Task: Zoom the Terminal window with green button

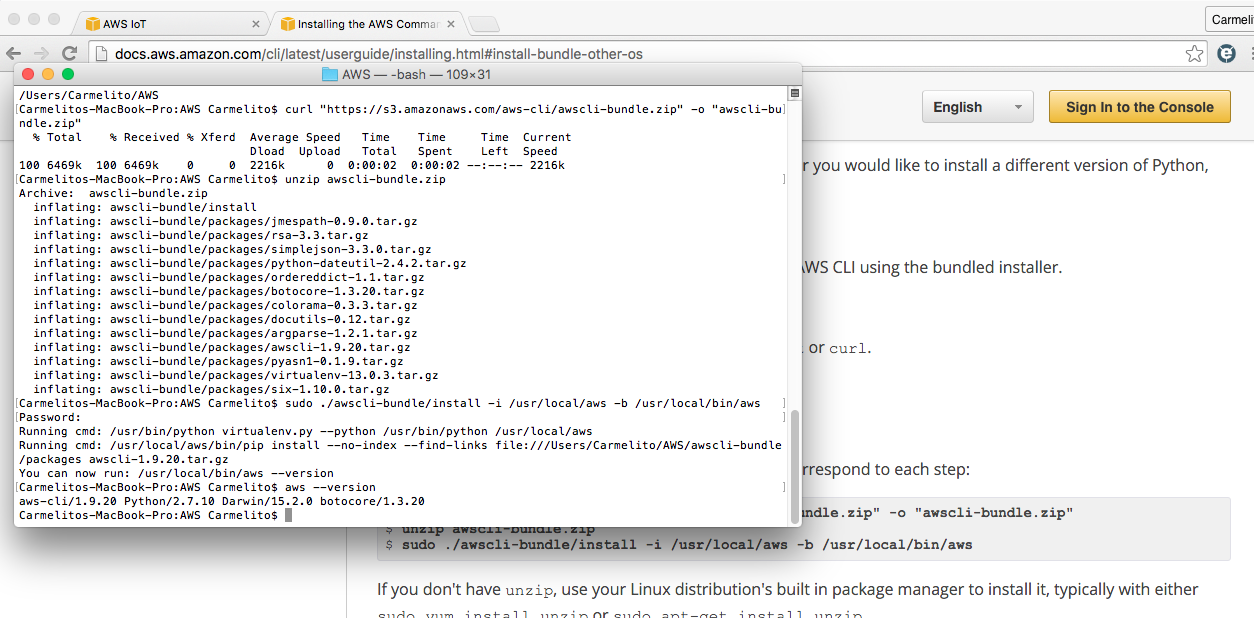Action: coord(68,74)
